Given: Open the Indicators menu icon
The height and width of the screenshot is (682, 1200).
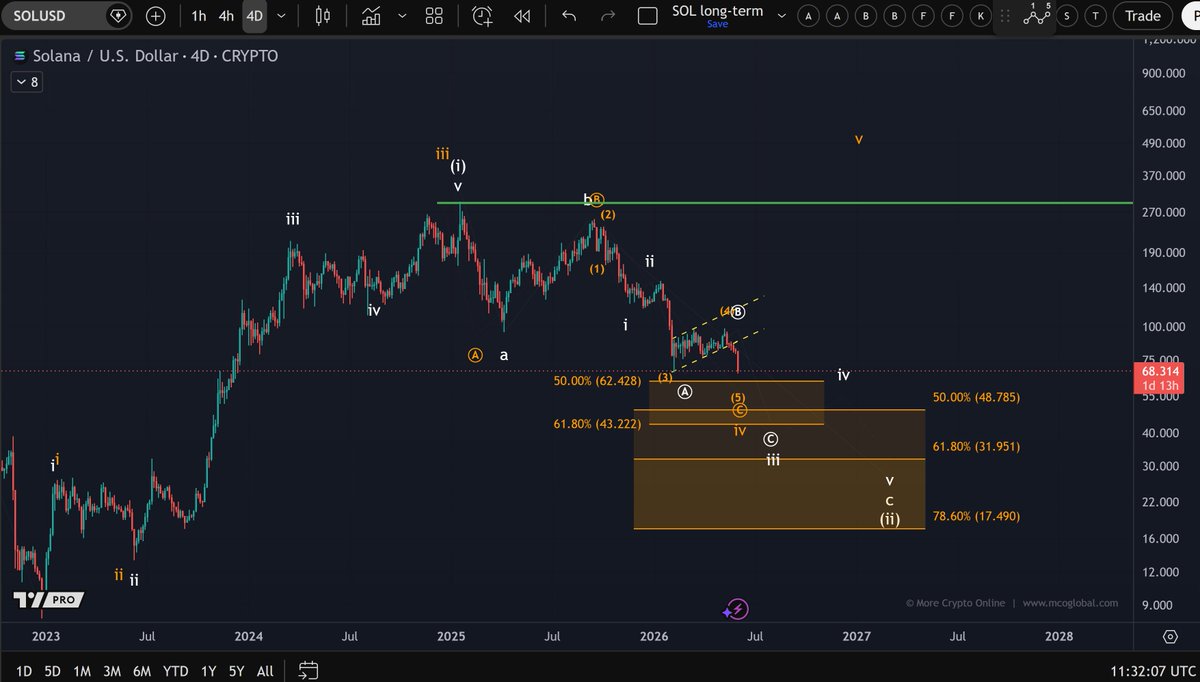Looking at the screenshot, I should click(x=371, y=16).
